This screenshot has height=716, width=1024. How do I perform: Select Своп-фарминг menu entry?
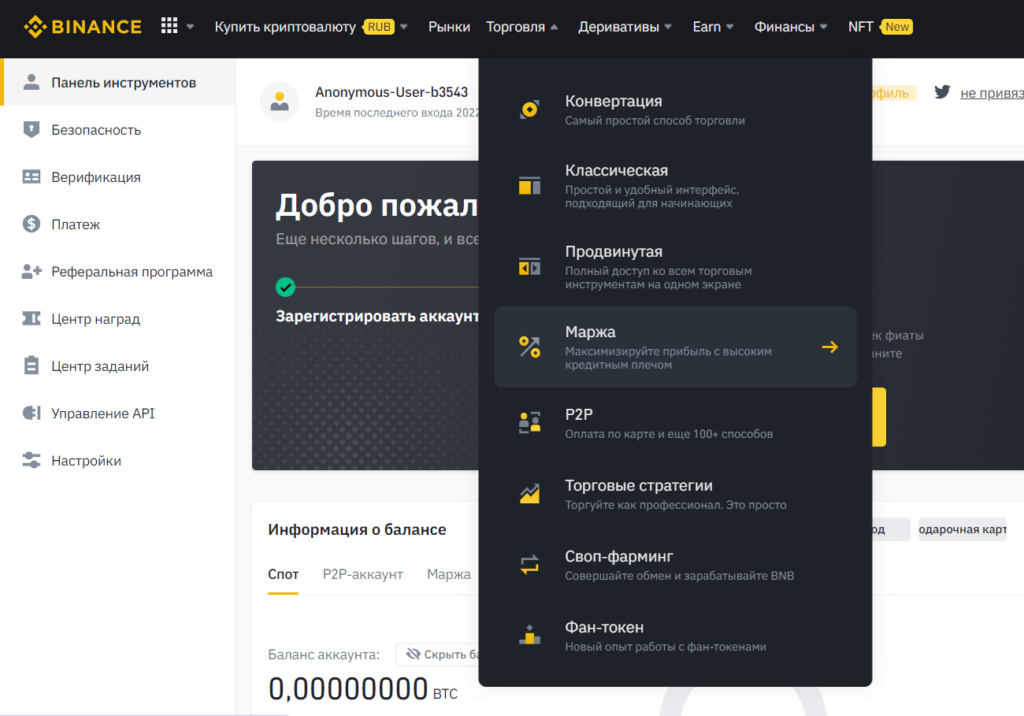click(675, 564)
